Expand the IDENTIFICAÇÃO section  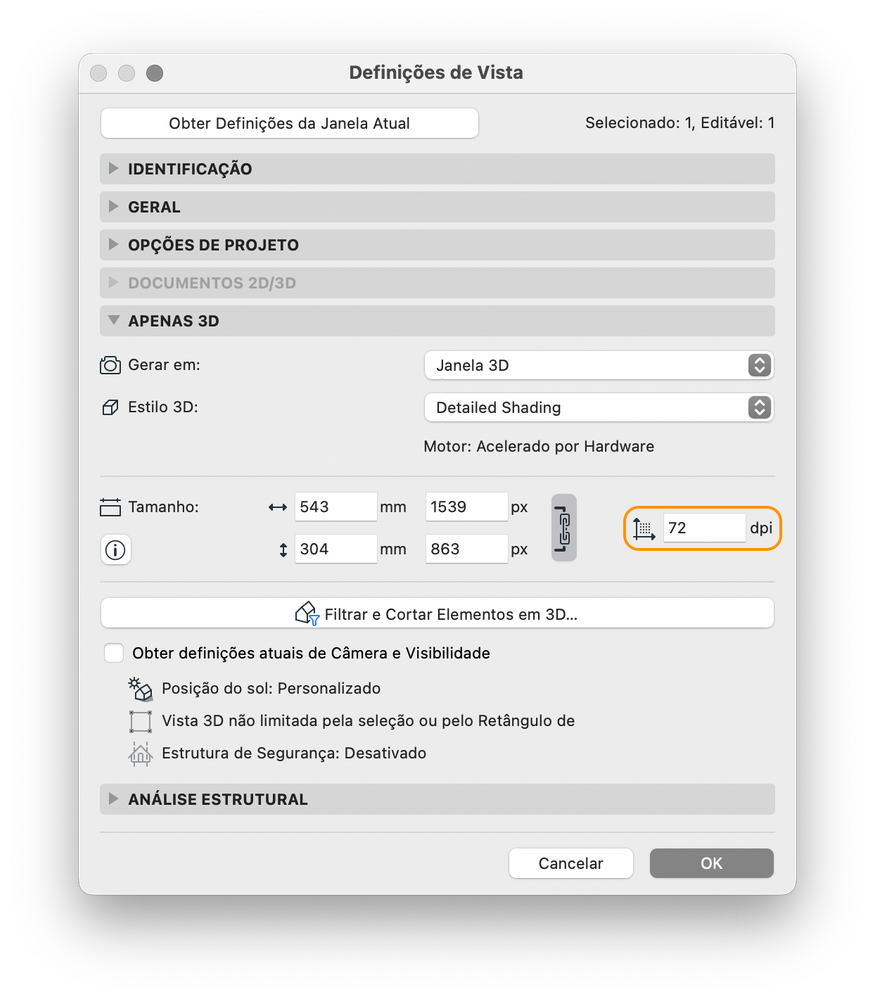[x=437, y=169]
